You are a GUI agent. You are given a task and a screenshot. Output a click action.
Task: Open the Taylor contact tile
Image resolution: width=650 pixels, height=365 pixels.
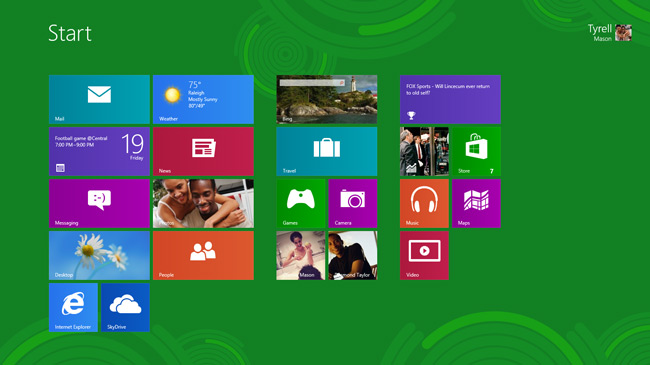pyautogui.click(x=353, y=256)
